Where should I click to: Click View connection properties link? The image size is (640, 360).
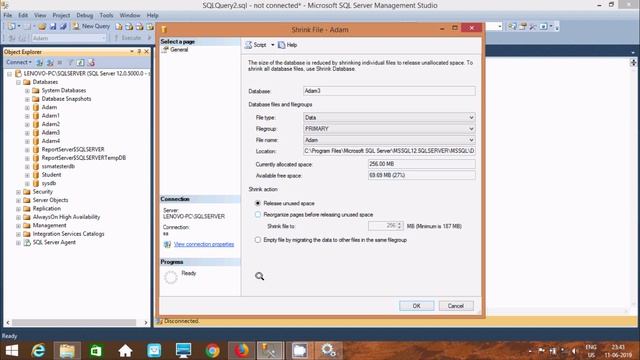tap(204, 244)
